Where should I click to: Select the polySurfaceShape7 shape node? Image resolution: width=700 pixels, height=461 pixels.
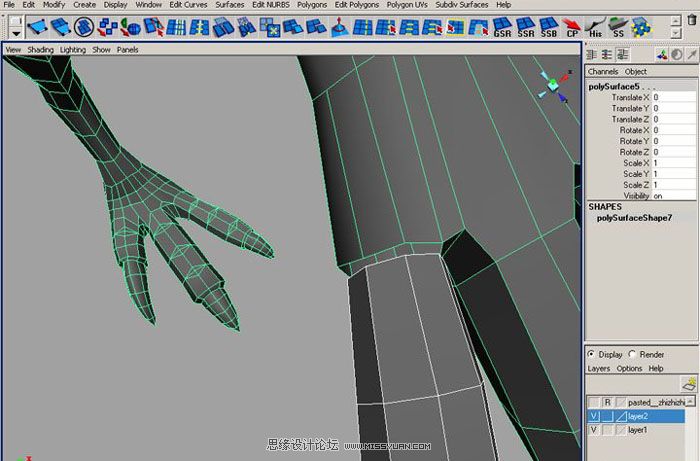point(634,217)
